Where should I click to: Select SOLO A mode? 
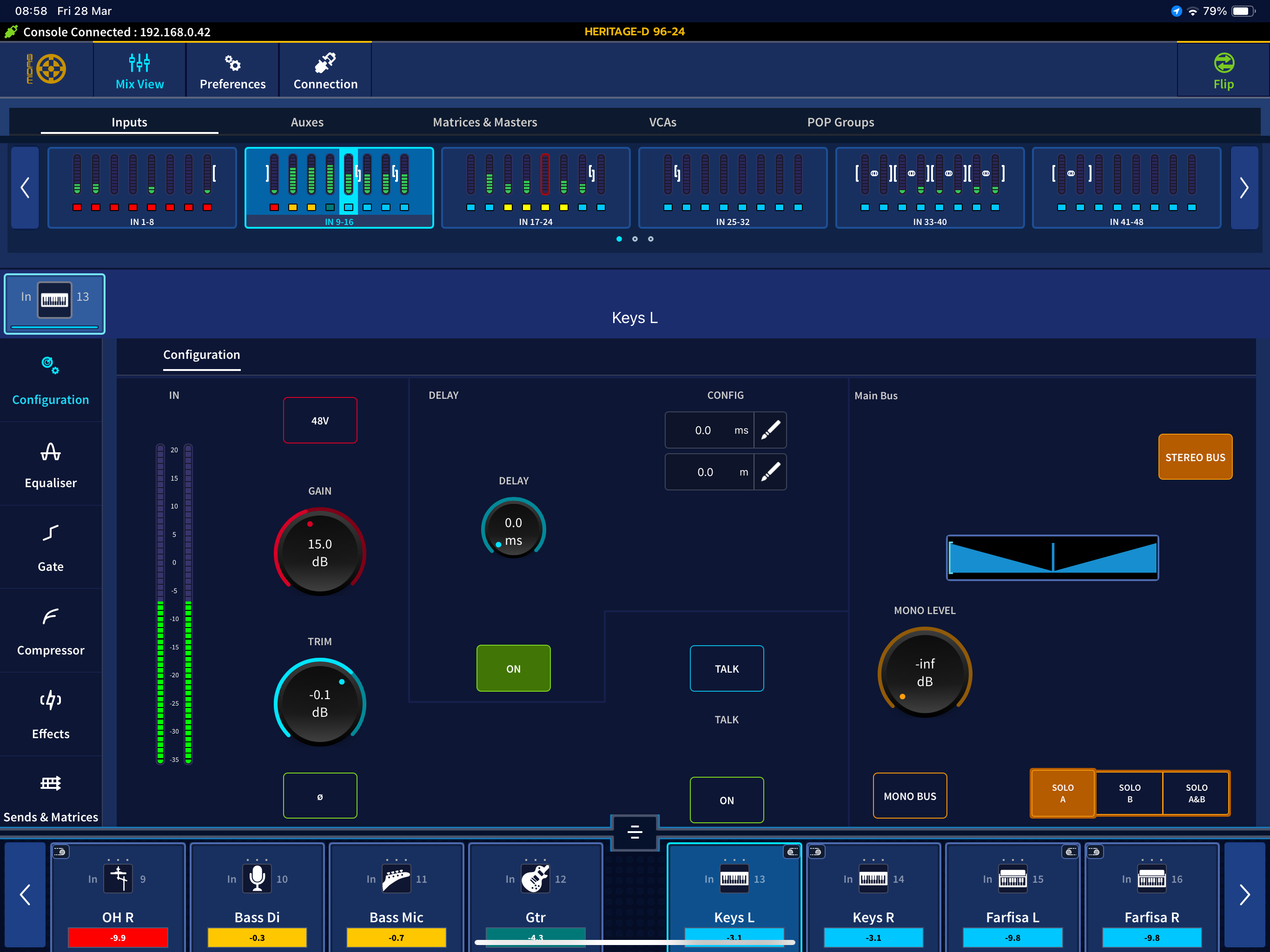[1063, 793]
